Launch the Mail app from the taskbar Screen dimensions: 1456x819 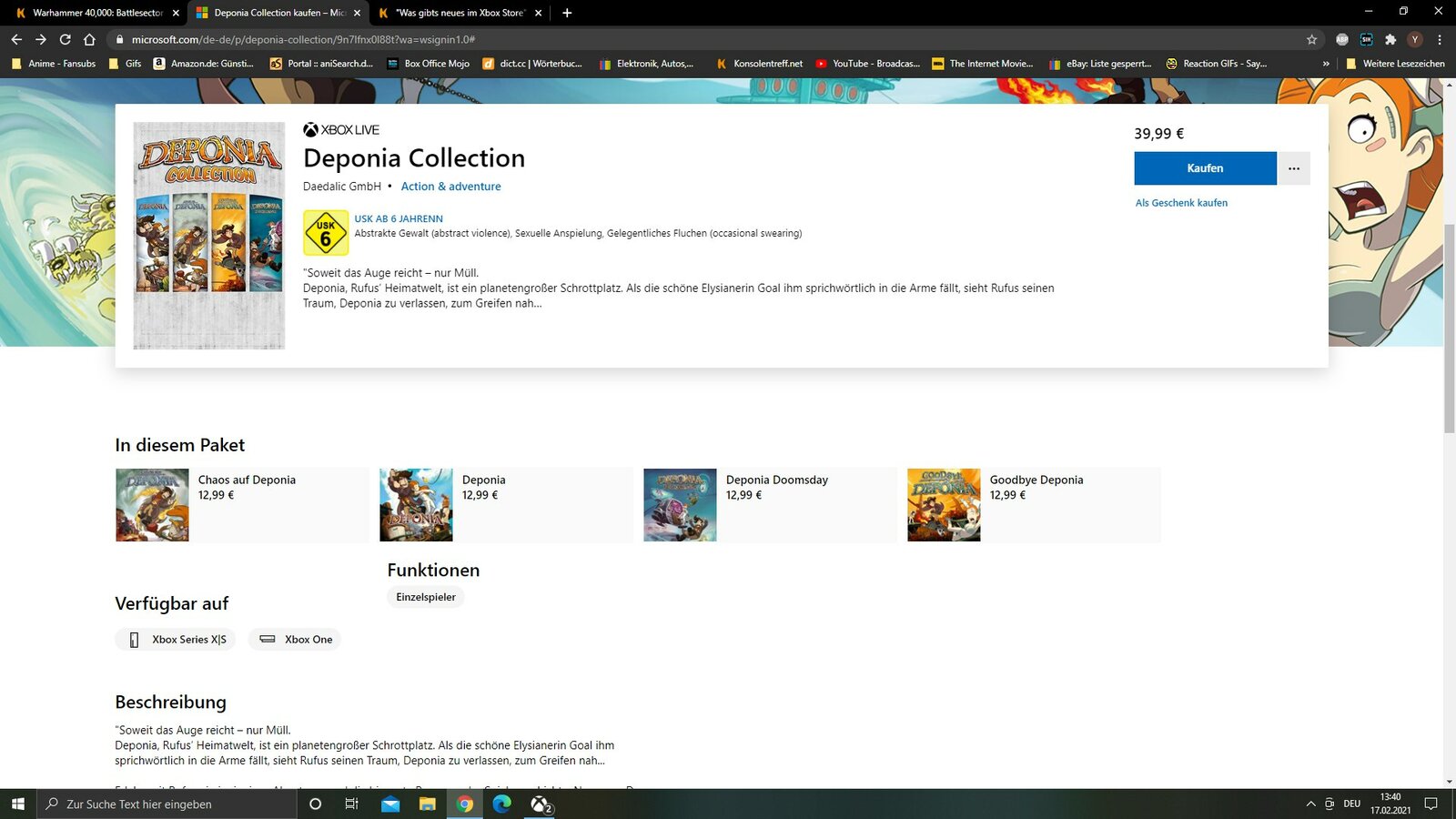[x=390, y=804]
